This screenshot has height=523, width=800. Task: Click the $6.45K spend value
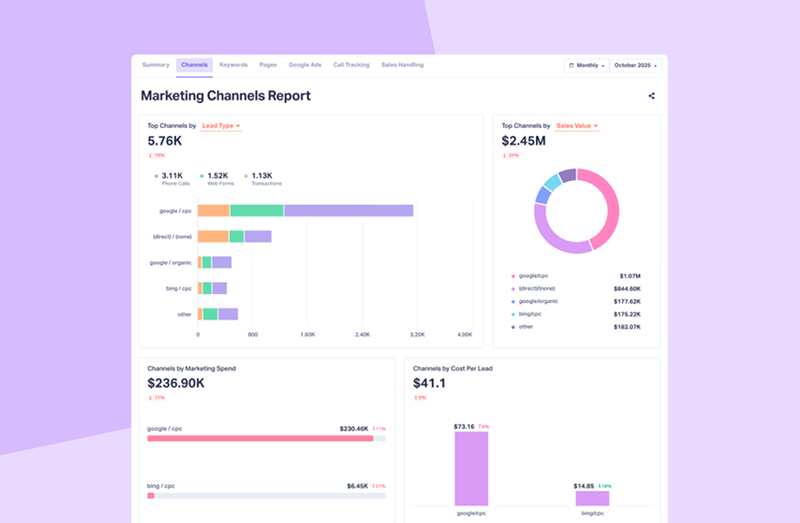358,486
